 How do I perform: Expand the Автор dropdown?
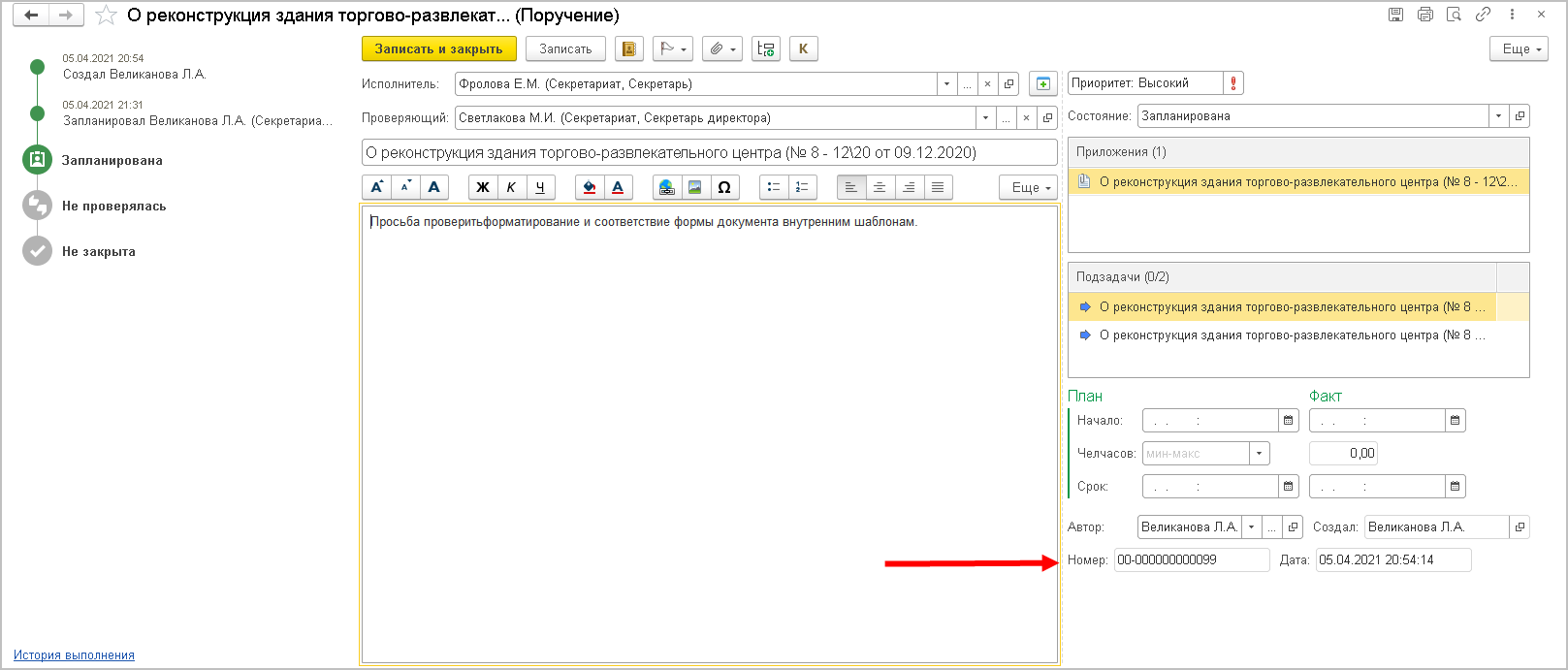click(x=1252, y=527)
